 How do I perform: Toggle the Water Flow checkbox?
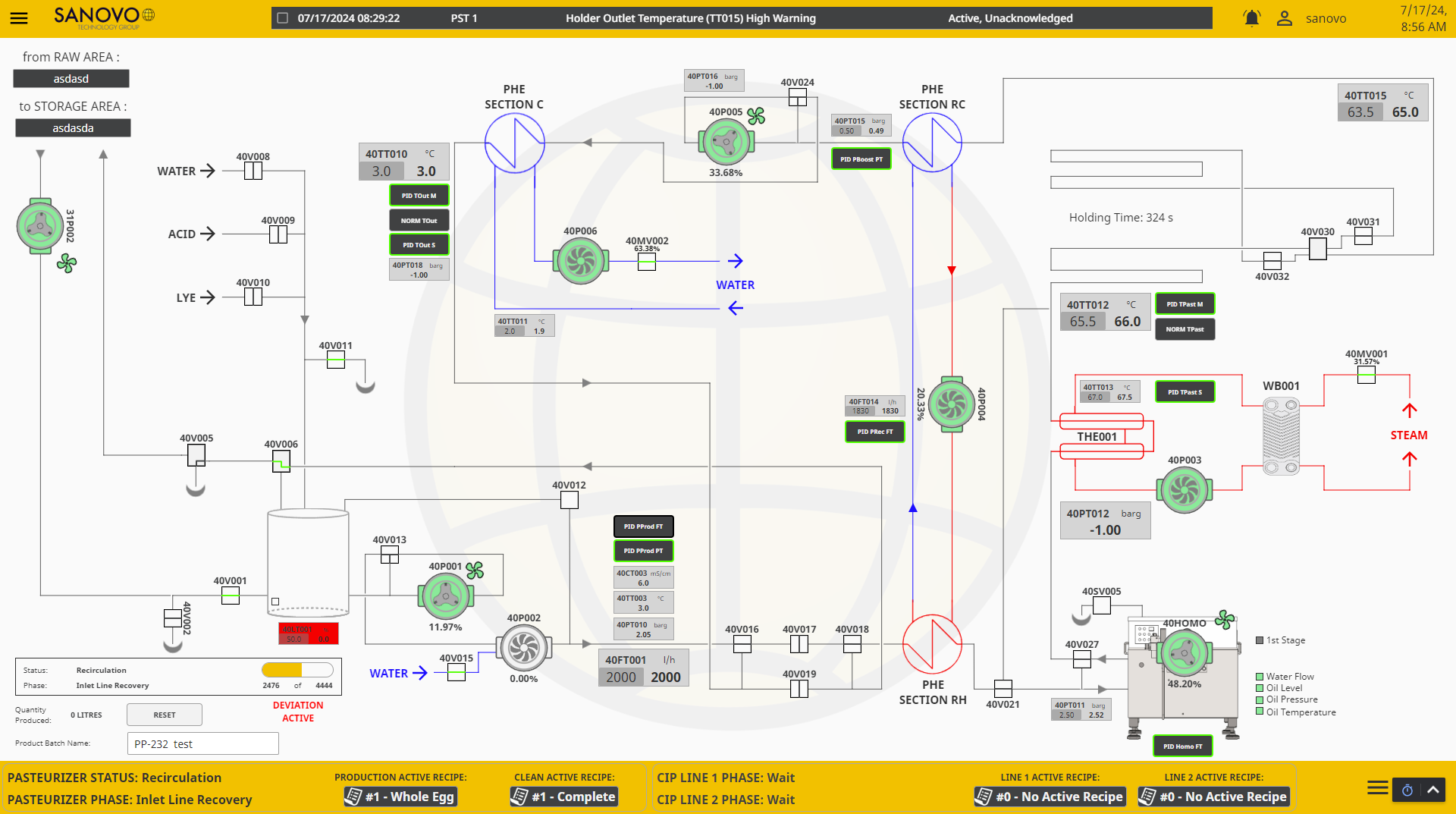(x=1259, y=676)
